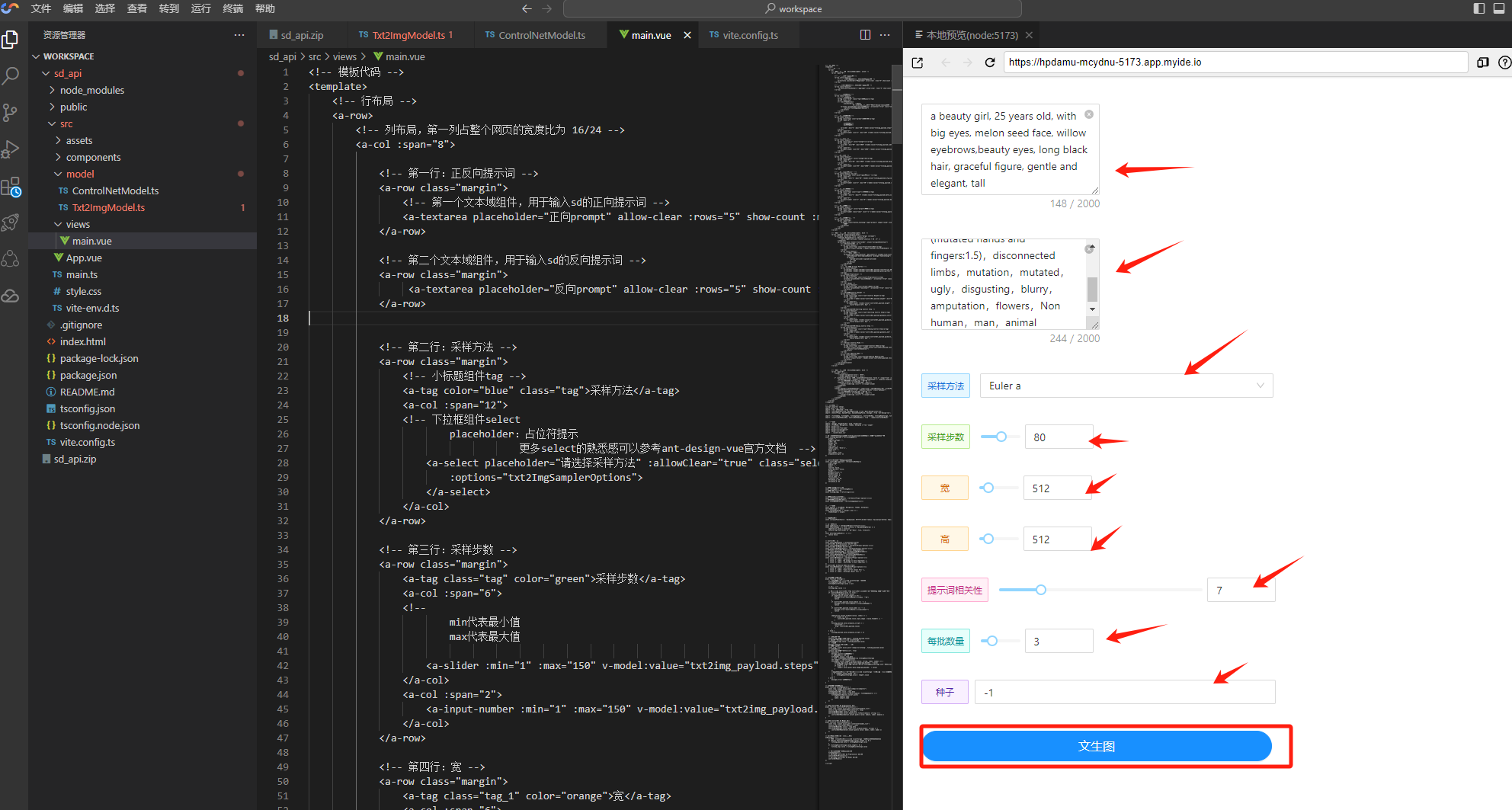The width and height of the screenshot is (1512, 810).
Task: Open App.vue in the explorer
Action: [x=84, y=258]
